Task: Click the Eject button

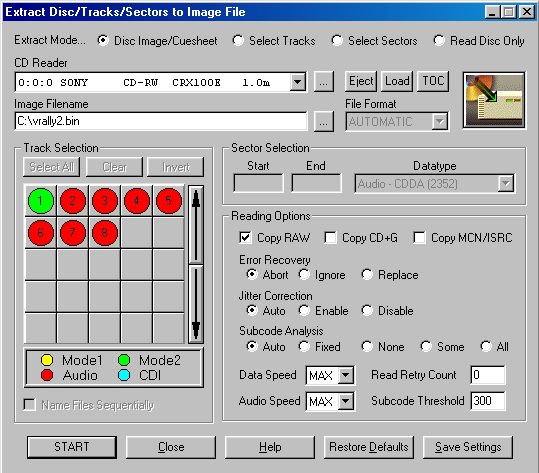Action: coord(361,81)
